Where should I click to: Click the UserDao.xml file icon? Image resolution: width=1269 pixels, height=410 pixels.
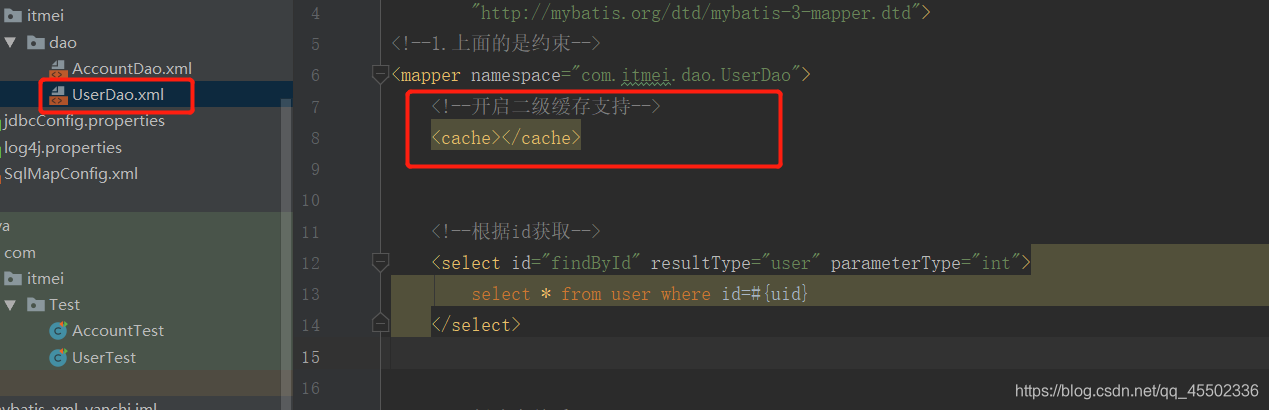pyautogui.click(x=58, y=96)
